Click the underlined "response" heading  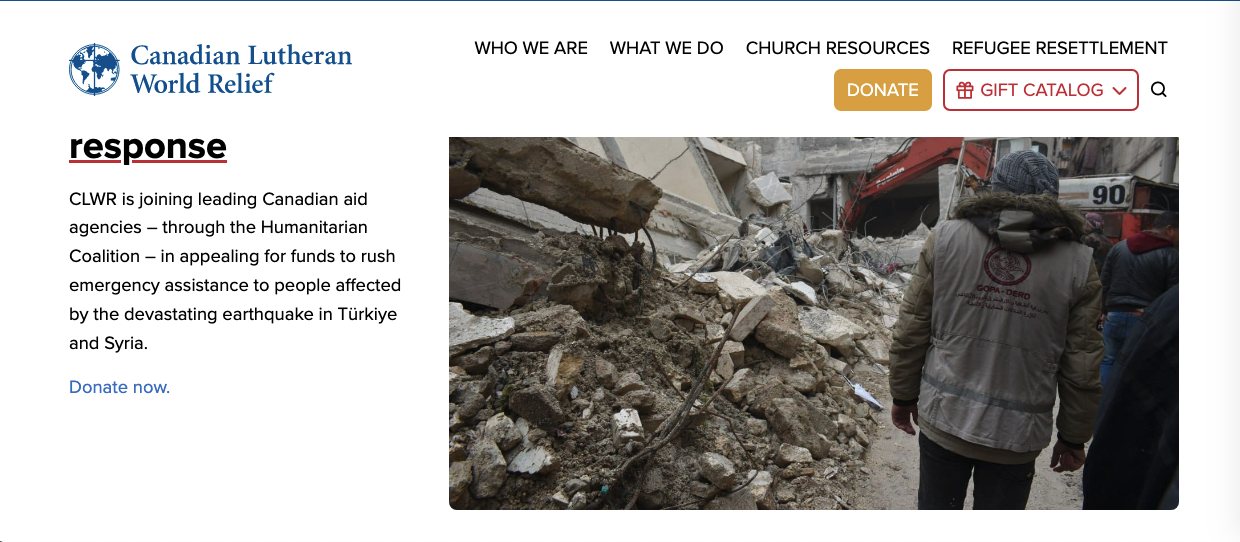[148, 147]
